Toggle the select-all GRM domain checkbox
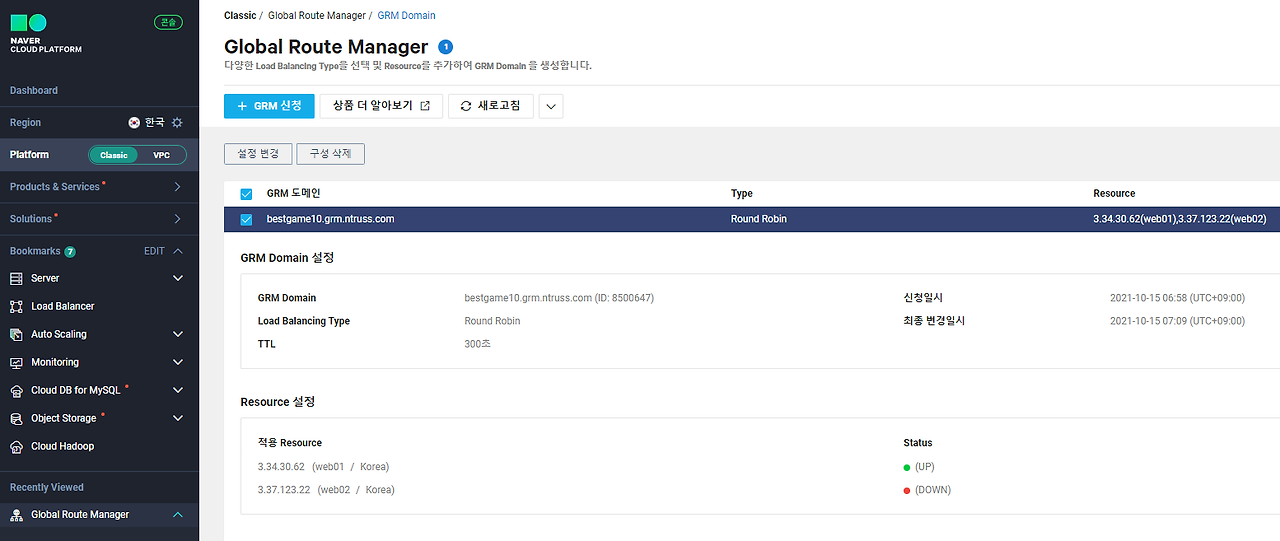Image resolution: width=1280 pixels, height=541 pixels. tap(246, 194)
